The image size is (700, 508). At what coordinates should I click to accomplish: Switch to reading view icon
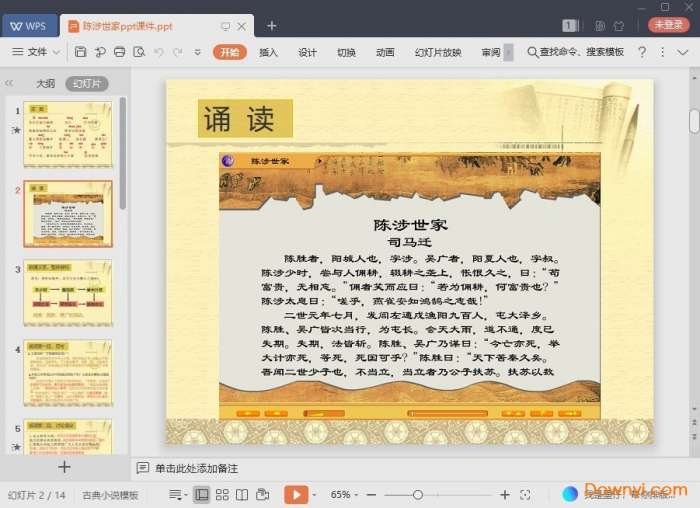(x=242, y=494)
